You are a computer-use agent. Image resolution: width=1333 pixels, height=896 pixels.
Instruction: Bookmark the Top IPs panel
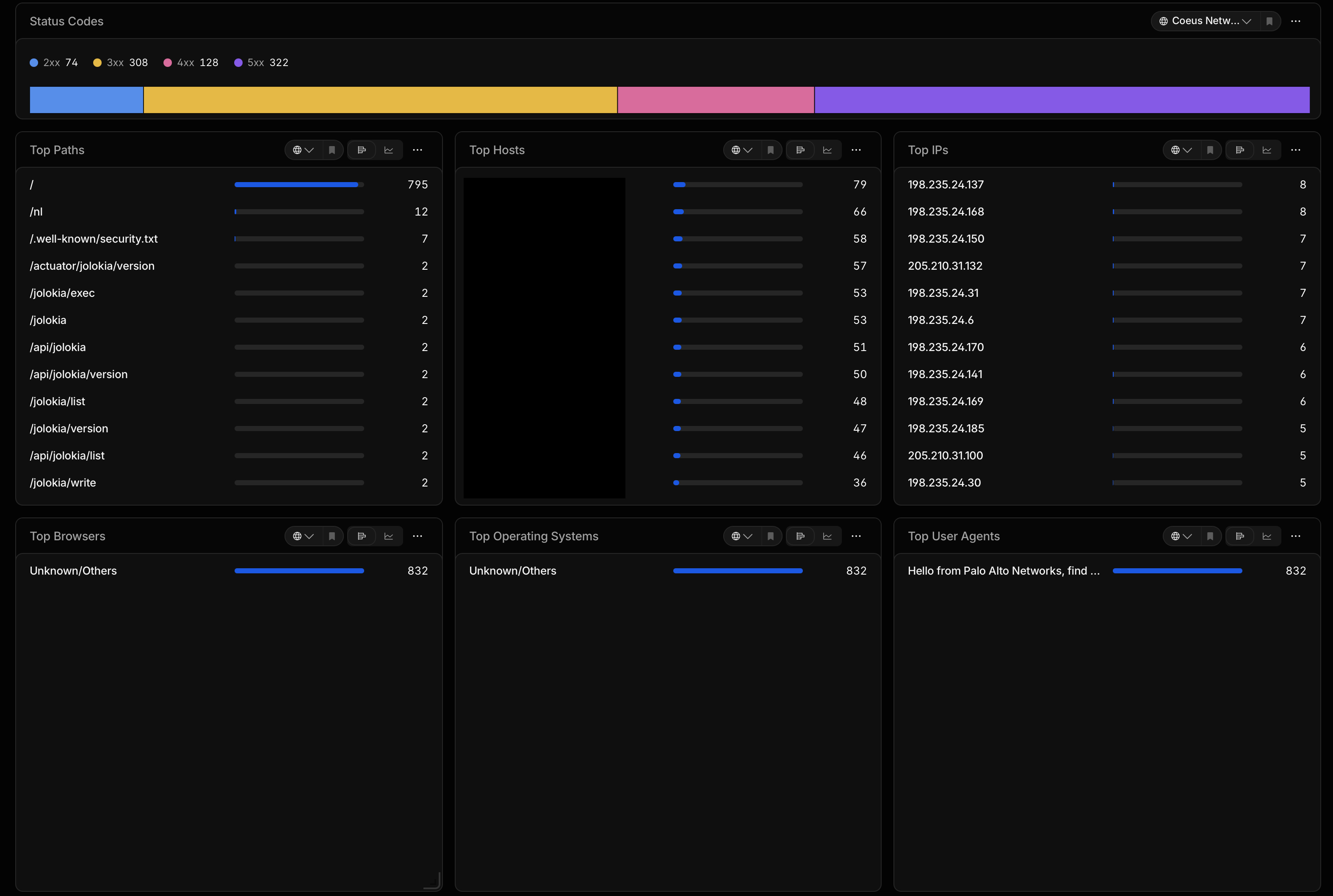click(1210, 150)
